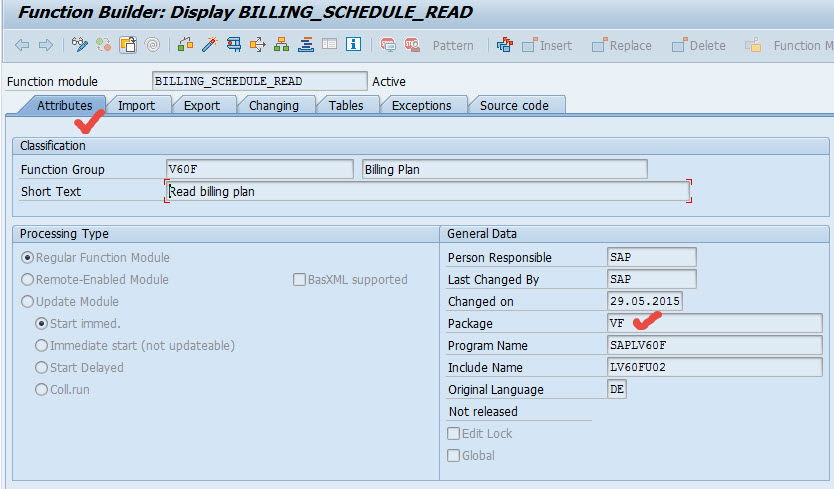Viewport: 834px width, 489px height.
Task: Switch Active/Inactive version icon
Action: [104, 45]
